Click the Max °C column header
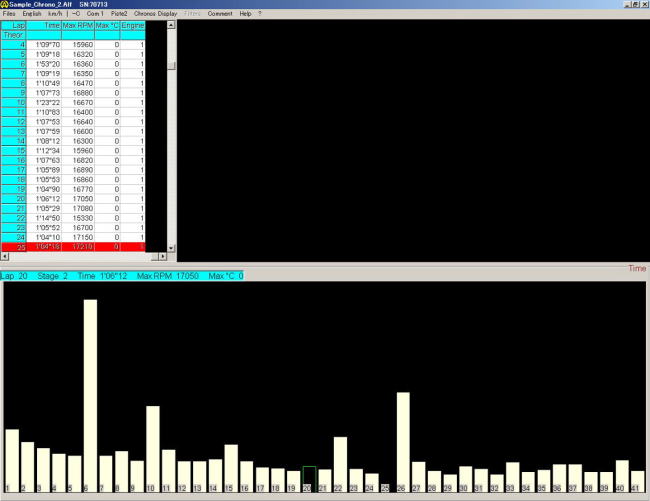650x501 pixels. [x=107, y=26]
